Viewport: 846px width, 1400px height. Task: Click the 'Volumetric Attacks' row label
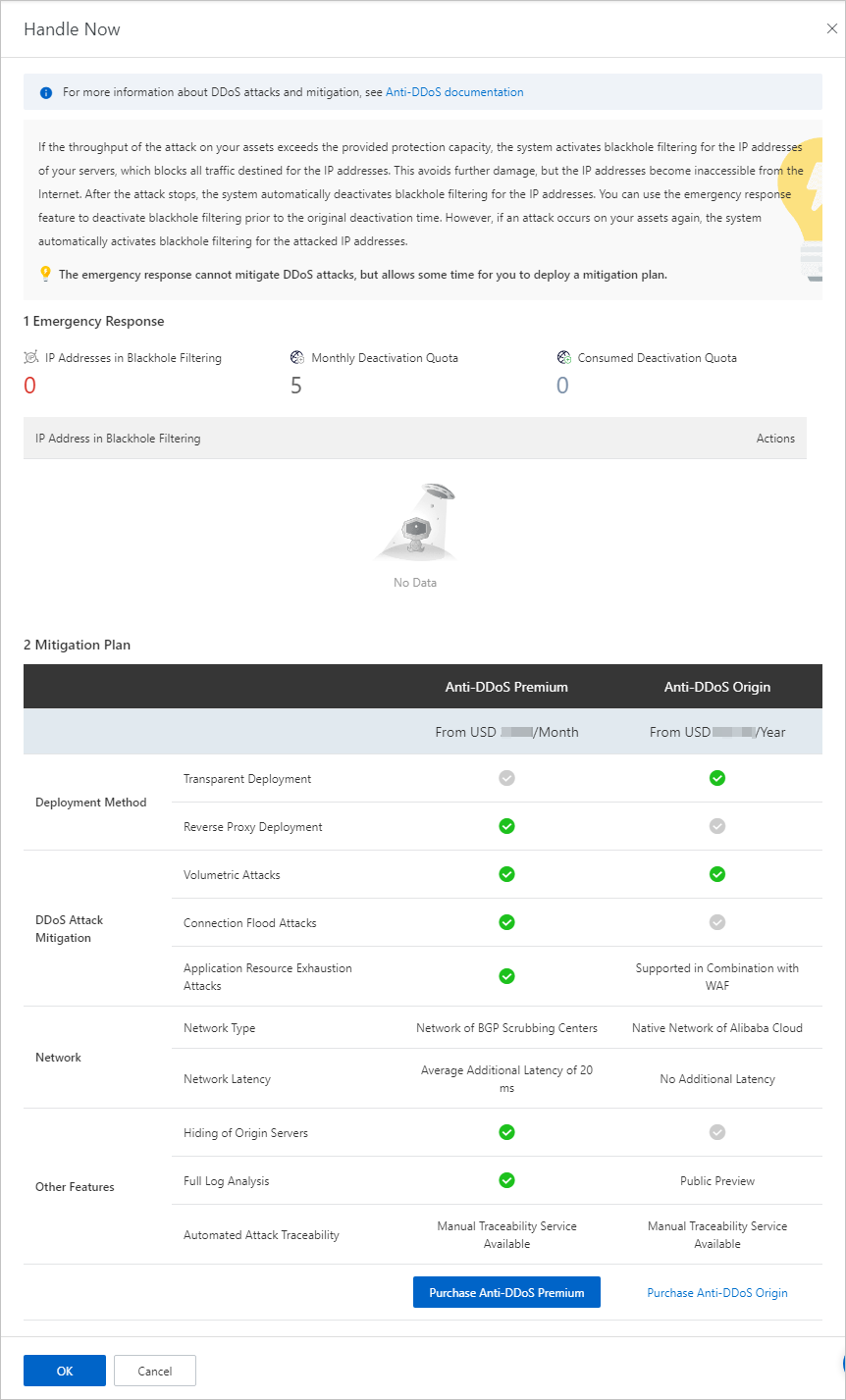click(x=232, y=875)
